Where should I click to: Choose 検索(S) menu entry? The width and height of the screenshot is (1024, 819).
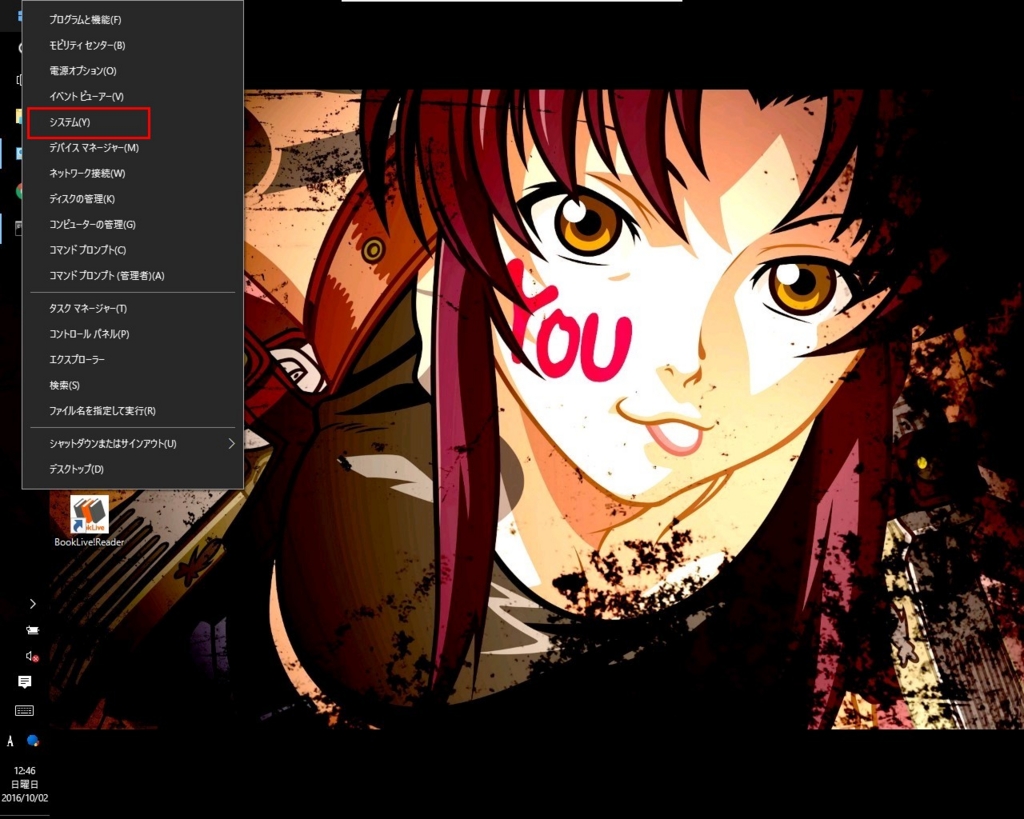133,385
